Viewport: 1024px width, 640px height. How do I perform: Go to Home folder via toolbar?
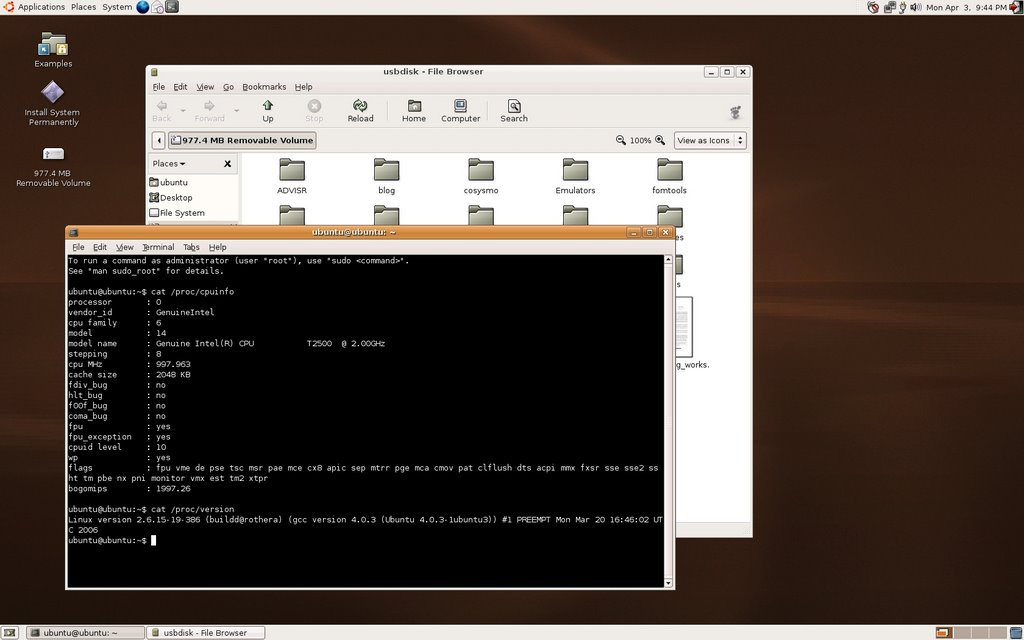pyautogui.click(x=413, y=110)
